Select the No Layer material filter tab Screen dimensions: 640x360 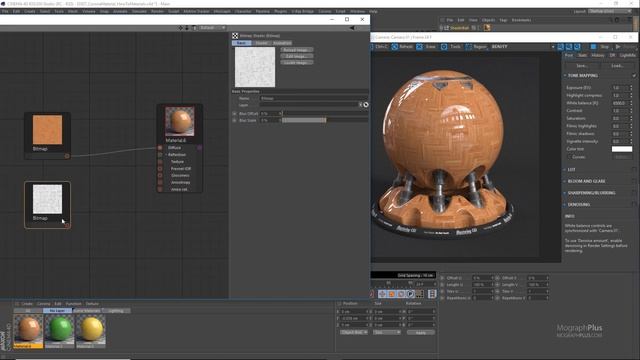(57, 311)
